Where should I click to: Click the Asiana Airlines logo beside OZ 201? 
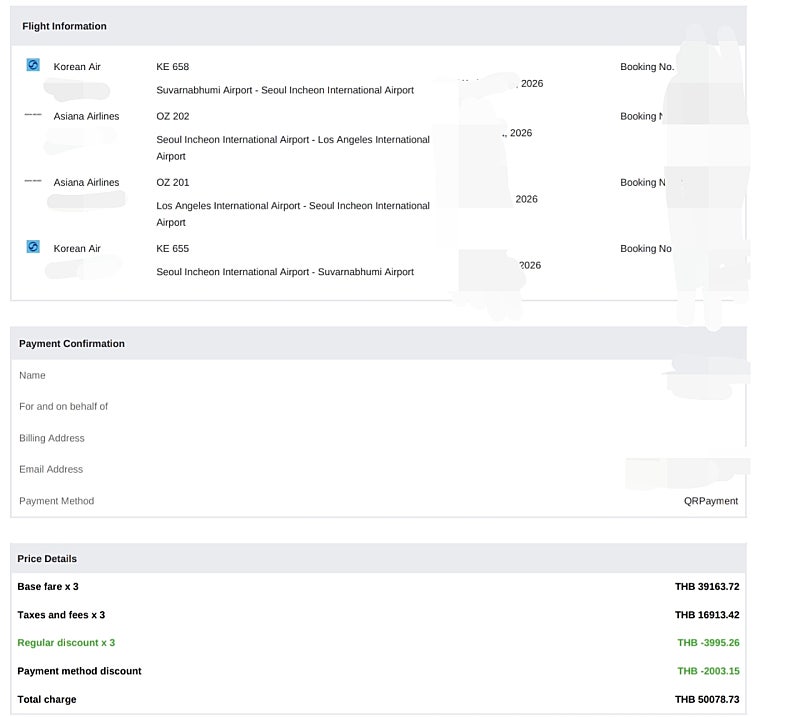(33, 181)
